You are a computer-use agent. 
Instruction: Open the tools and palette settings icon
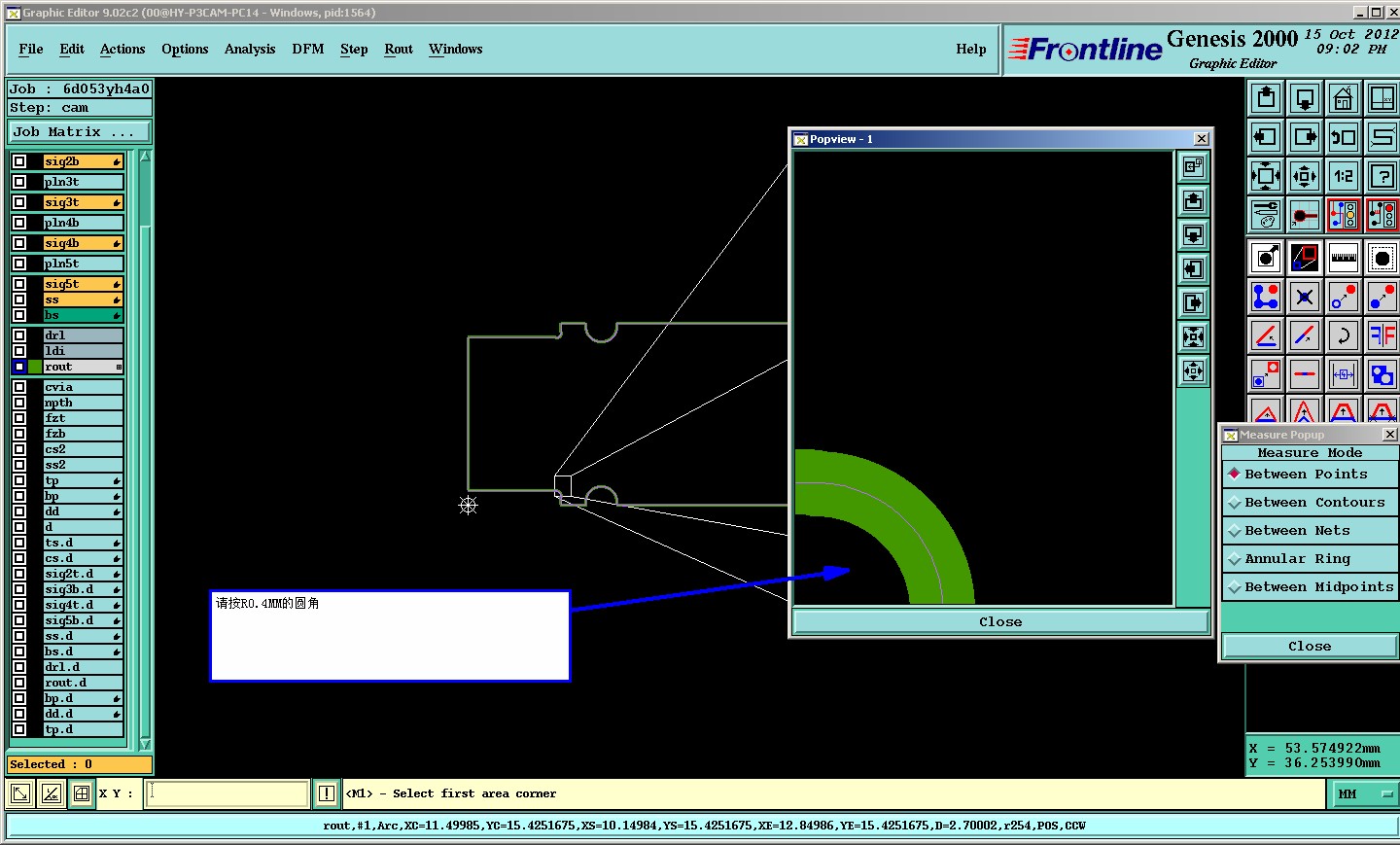(x=1266, y=215)
